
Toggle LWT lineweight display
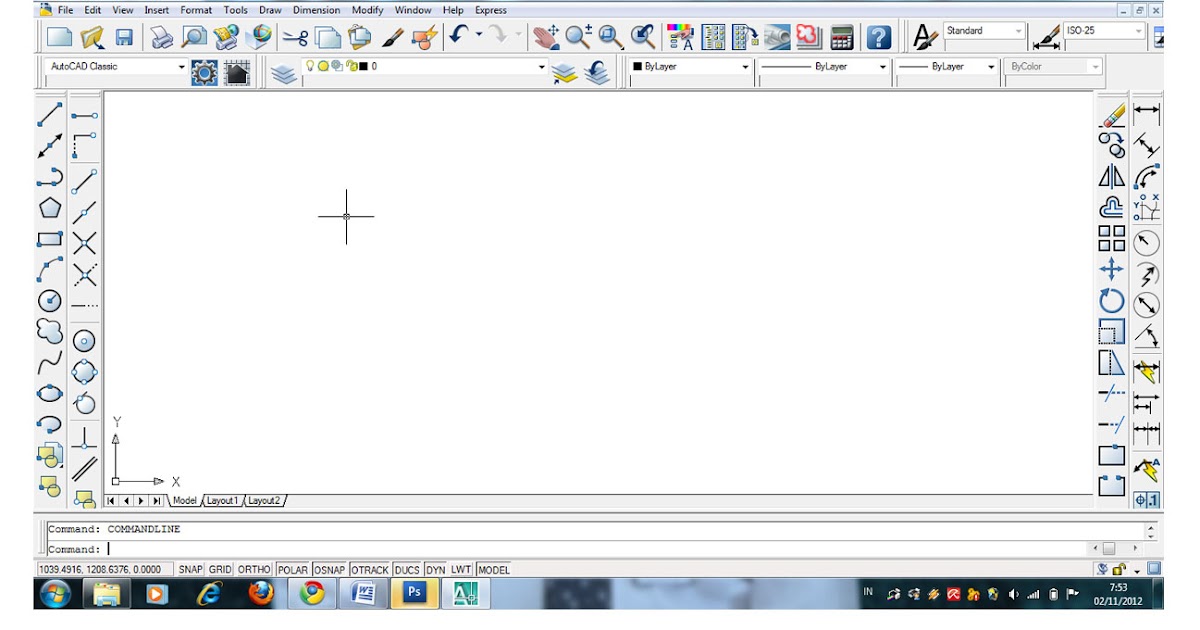[x=461, y=569]
